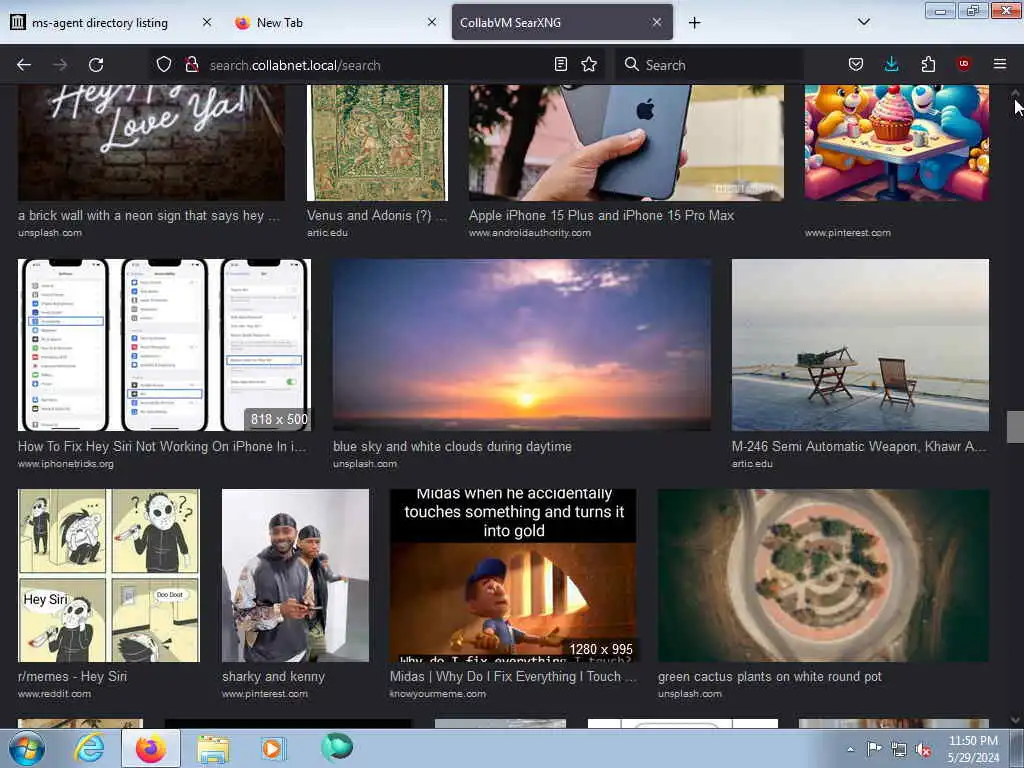Click www.iphonetricks.org source text
This screenshot has width=1024, height=768.
[x=65, y=464]
